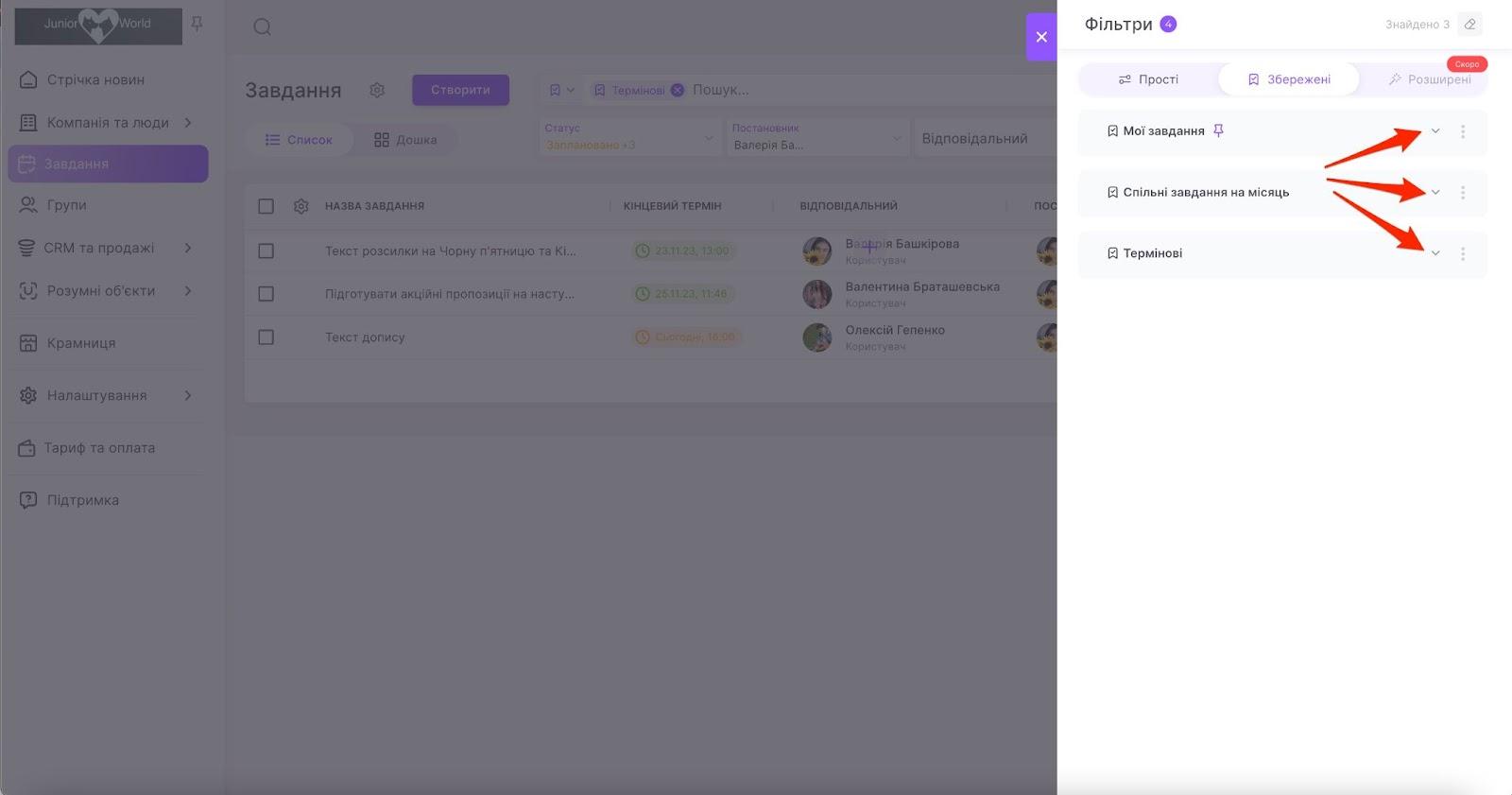Open the Статус filter dropdown
Viewport: 1512px width, 795px height.
tap(629, 138)
